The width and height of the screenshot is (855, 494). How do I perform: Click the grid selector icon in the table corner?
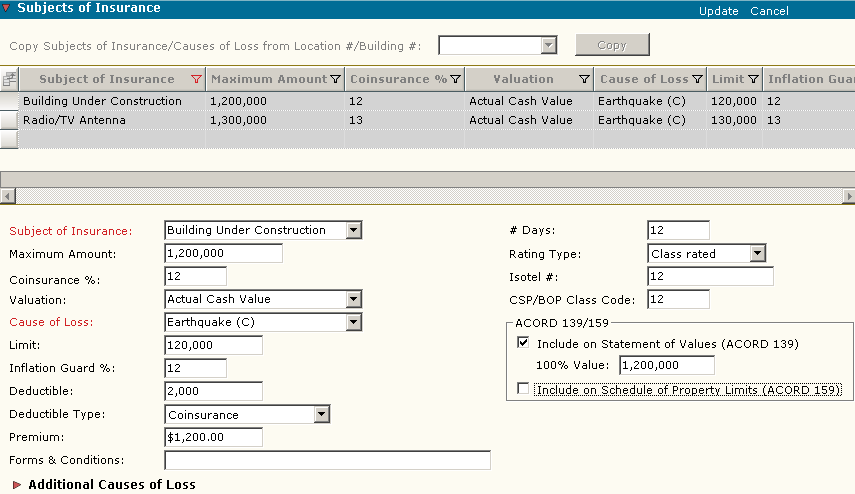pos(9,79)
